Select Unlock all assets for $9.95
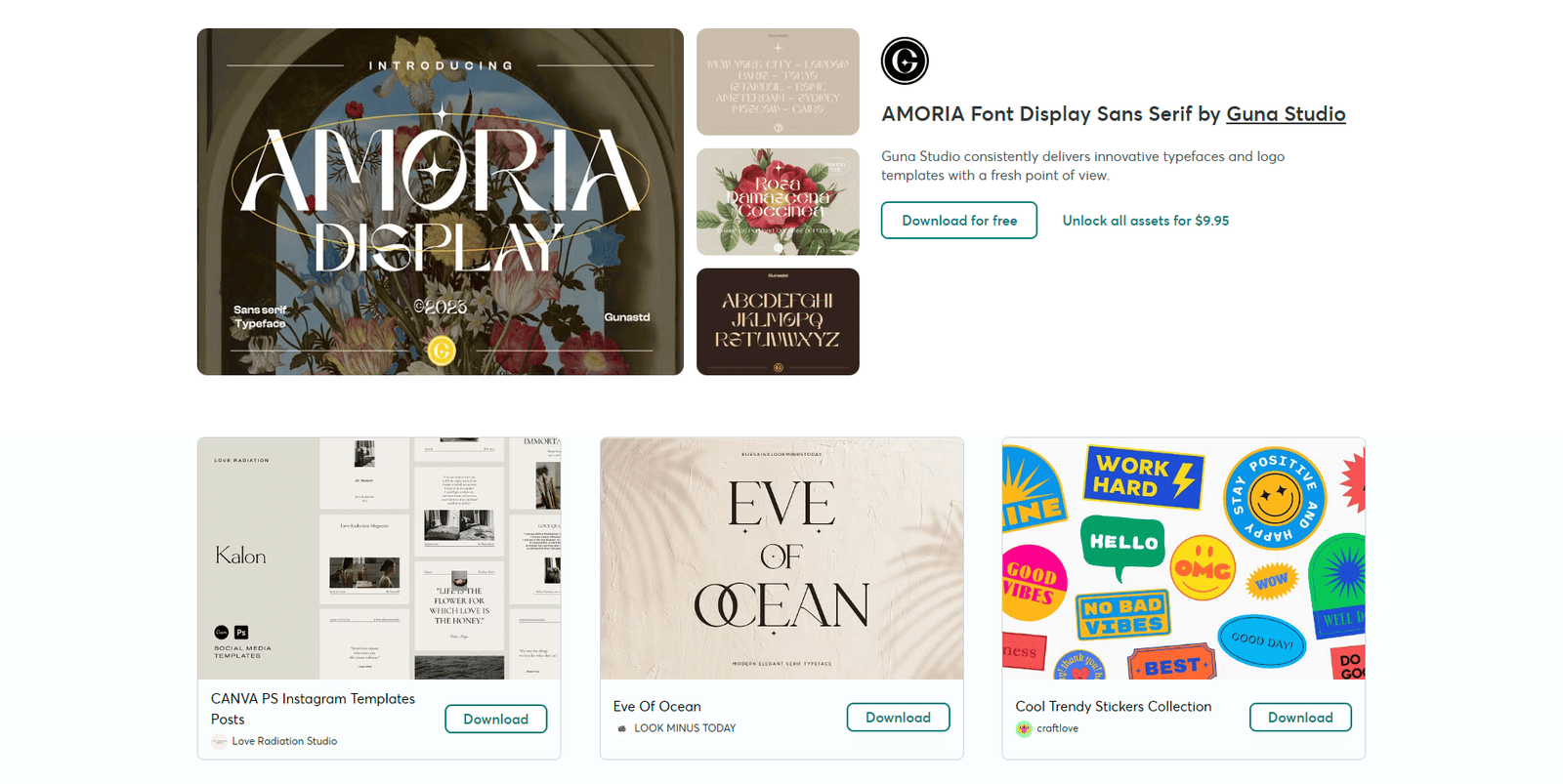 1146,221
